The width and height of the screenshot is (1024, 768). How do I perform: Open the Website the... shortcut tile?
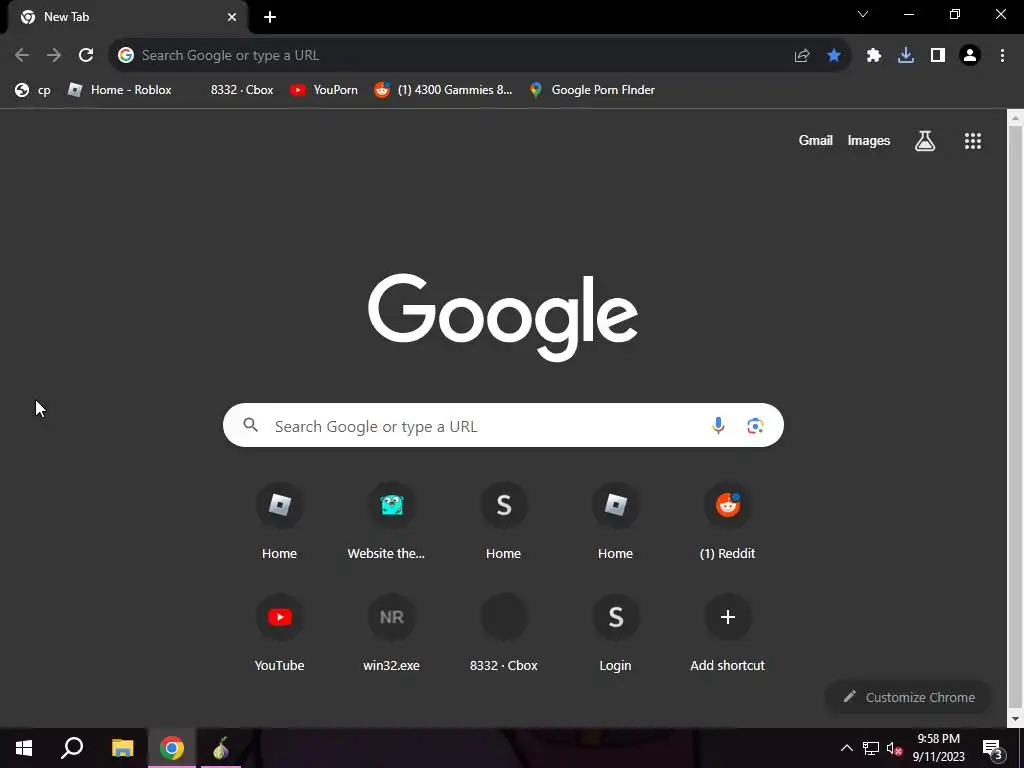point(392,522)
